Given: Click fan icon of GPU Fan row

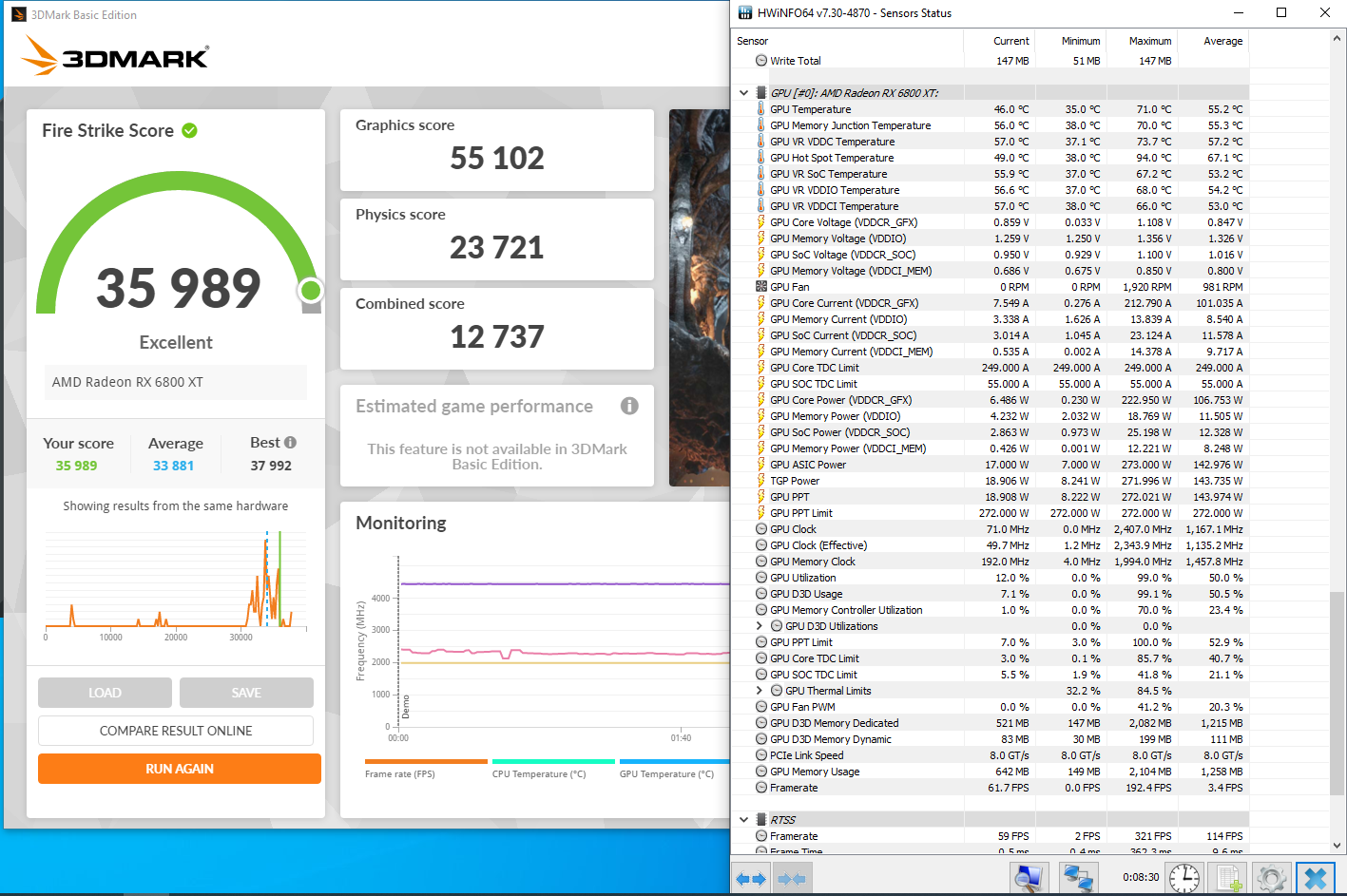Looking at the screenshot, I should pos(760,287).
